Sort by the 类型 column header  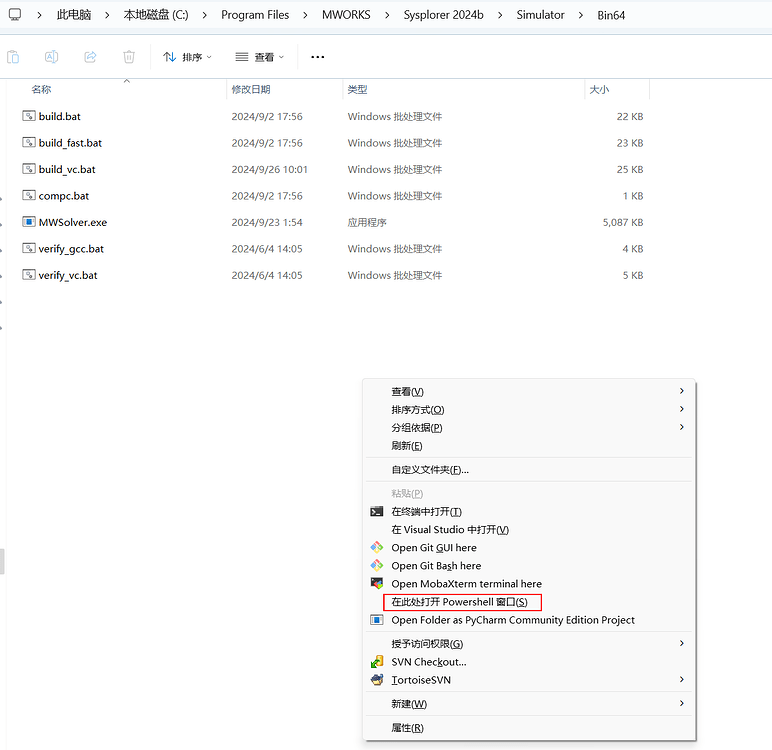[357, 90]
